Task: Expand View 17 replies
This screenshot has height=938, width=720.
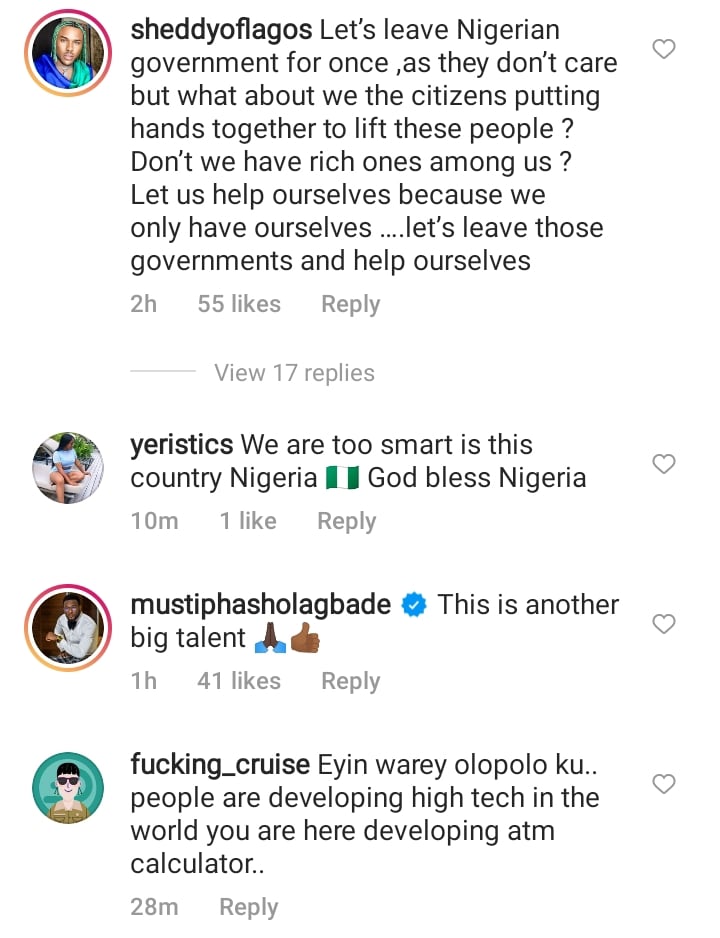Action: [x=294, y=373]
